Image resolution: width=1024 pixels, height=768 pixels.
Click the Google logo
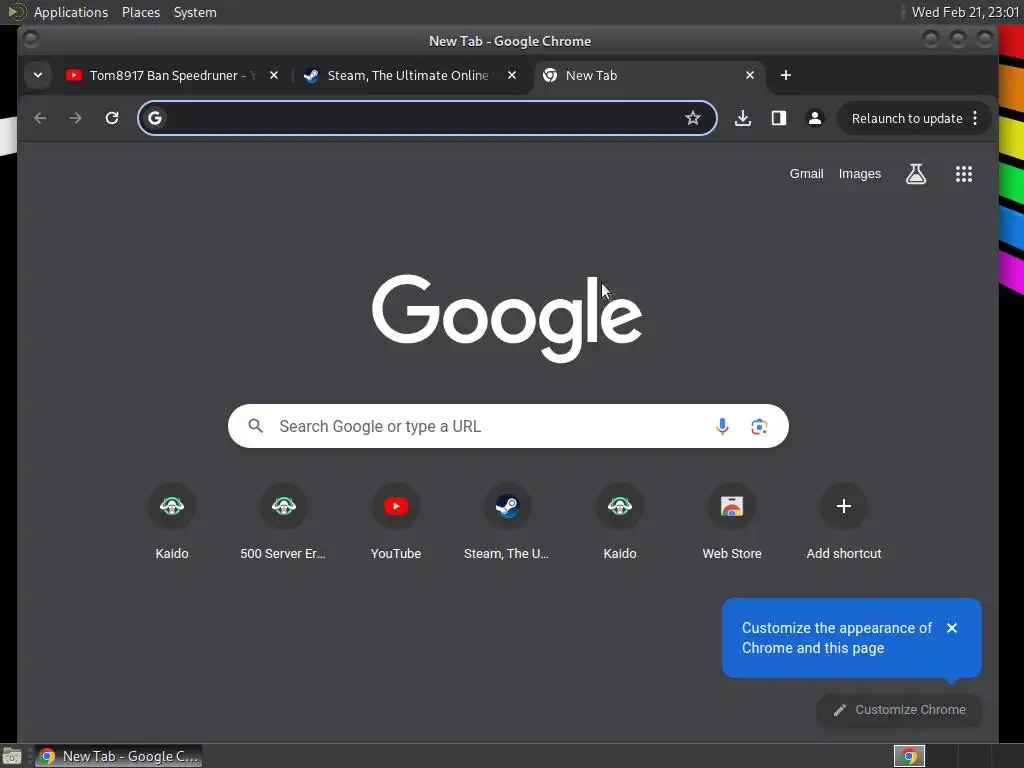(x=507, y=318)
